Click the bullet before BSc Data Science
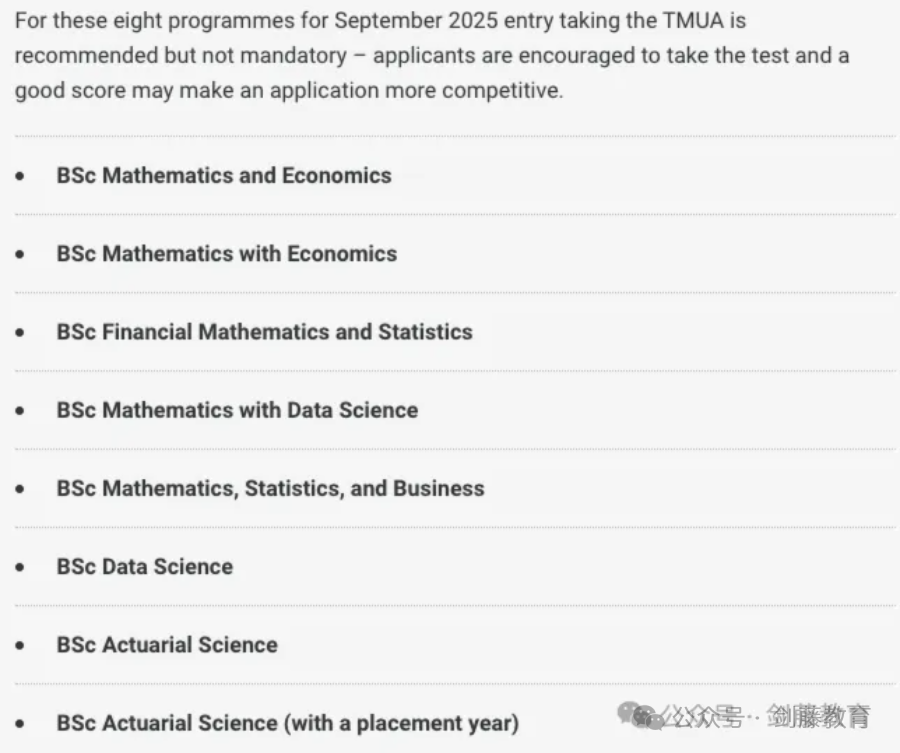This screenshot has width=900, height=753. coord(20,567)
